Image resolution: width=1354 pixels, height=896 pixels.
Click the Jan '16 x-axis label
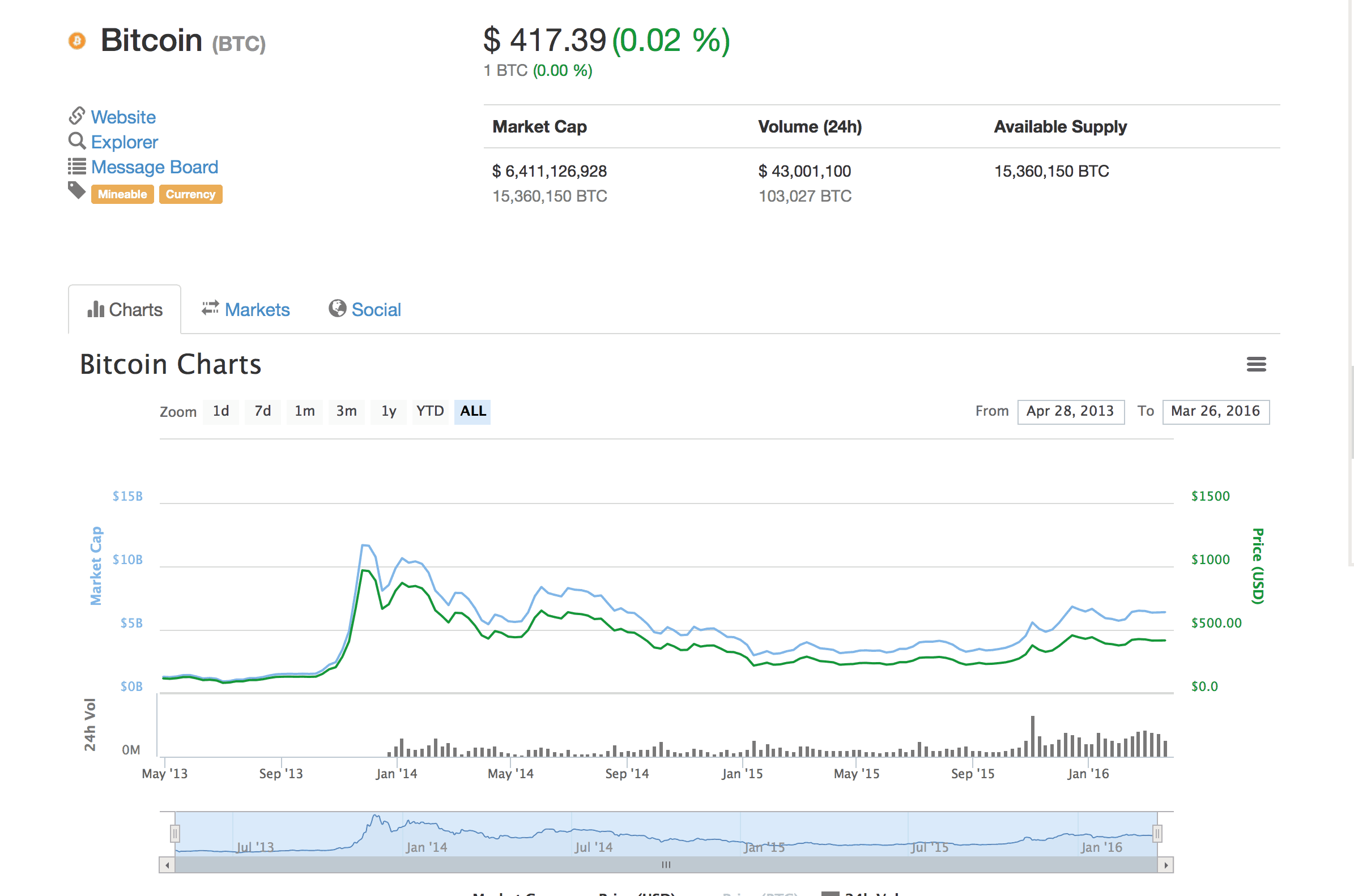(1088, 774)
